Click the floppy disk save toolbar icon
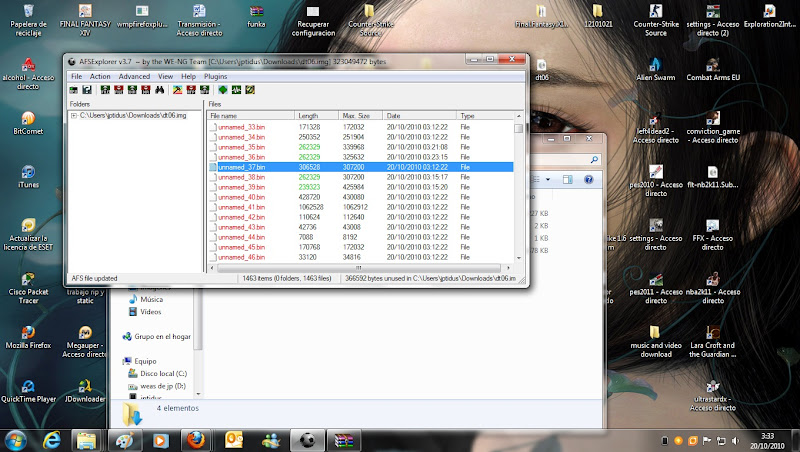800x452 pixels. click(88, 90)
